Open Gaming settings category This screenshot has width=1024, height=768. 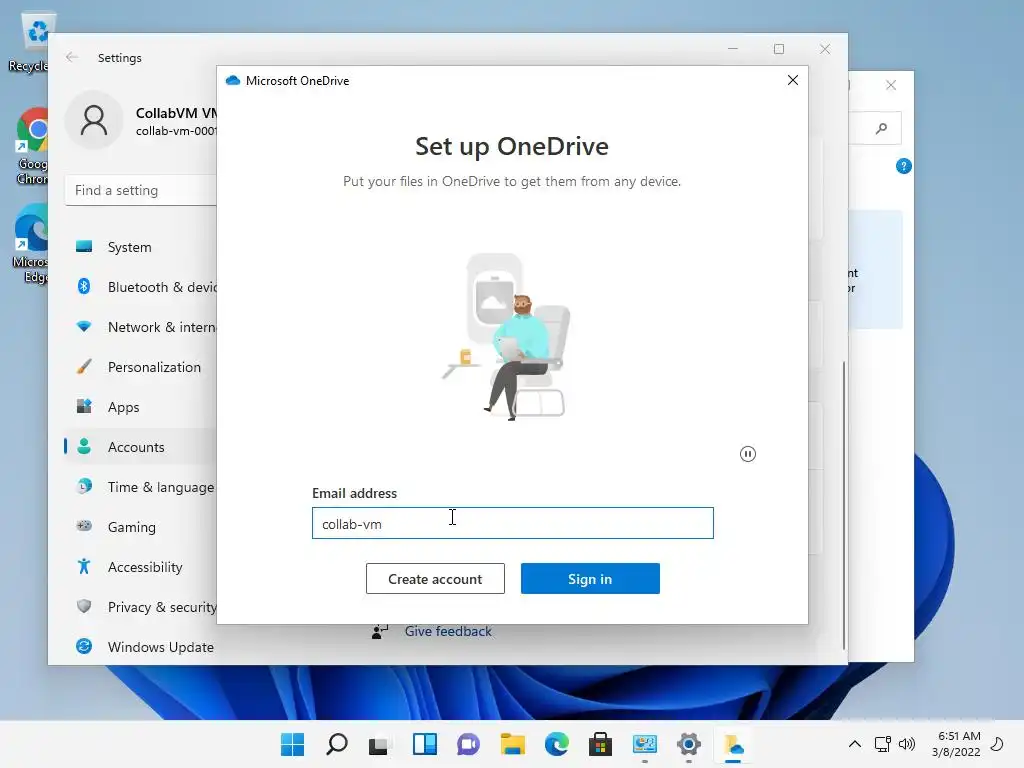point(140,526)
